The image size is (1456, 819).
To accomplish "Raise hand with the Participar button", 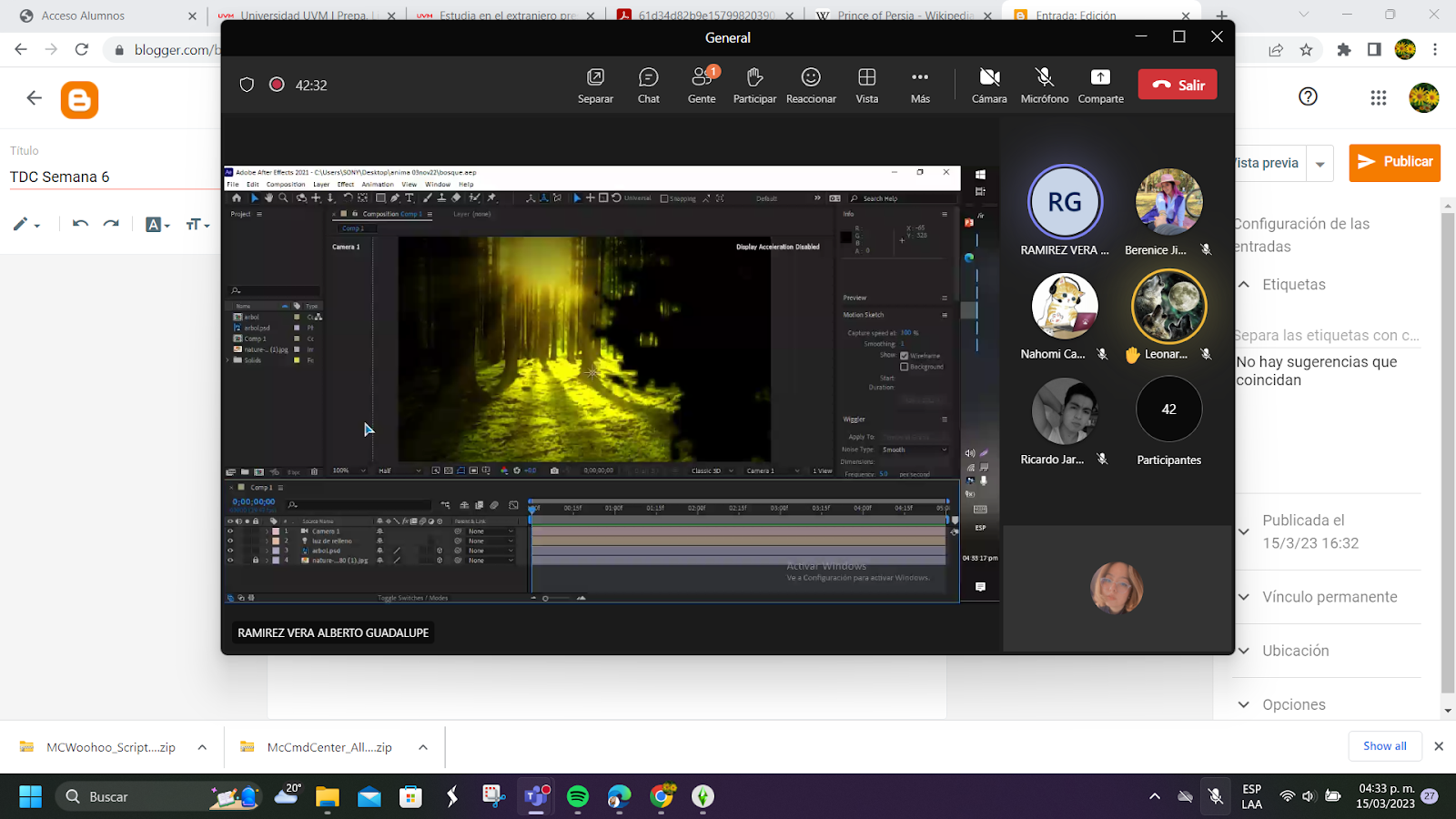I will [x=754, y=86].
